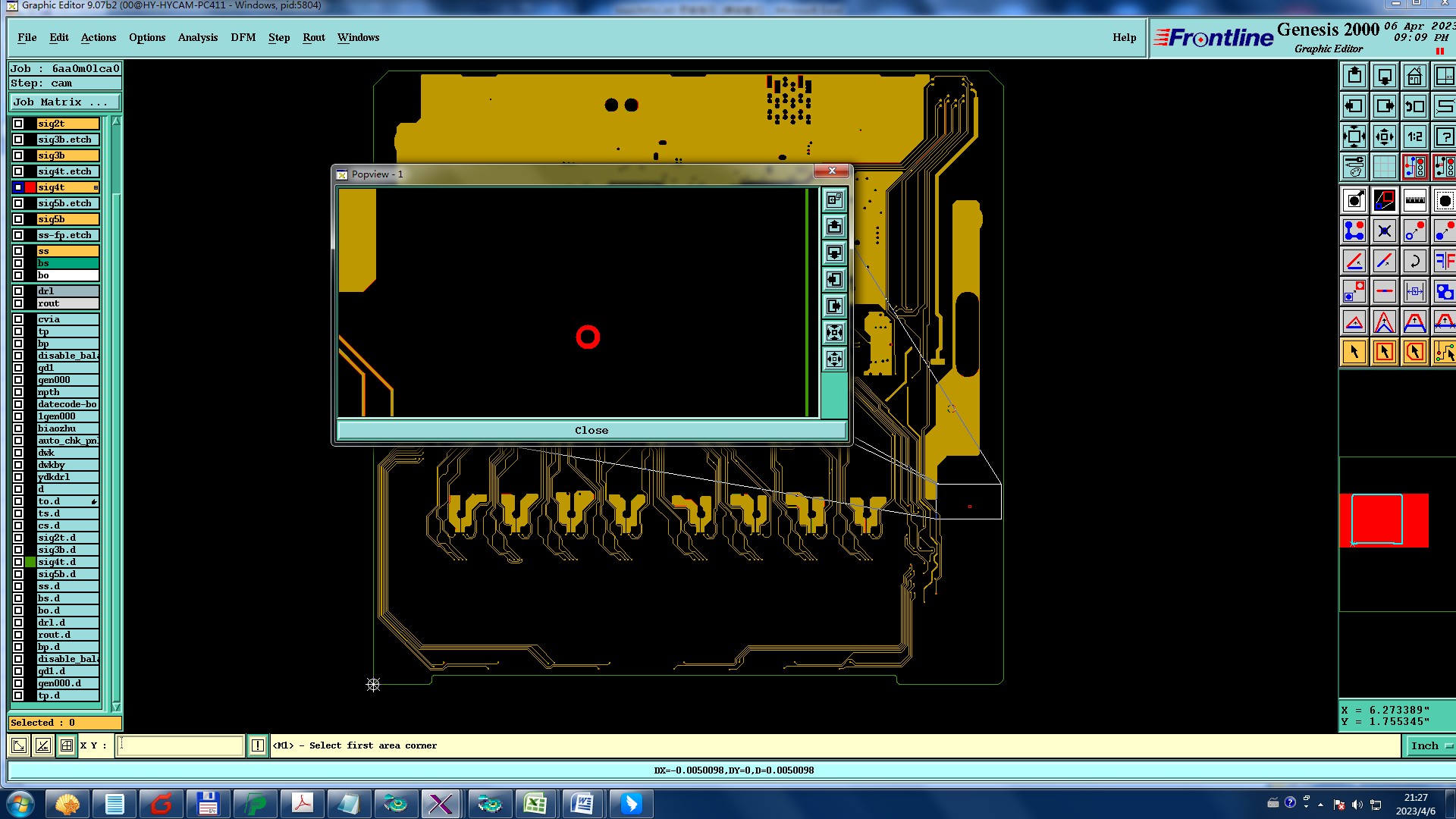Select the ruler measurement tool
Screen dimensions: 1456x819
[1414, 201]
